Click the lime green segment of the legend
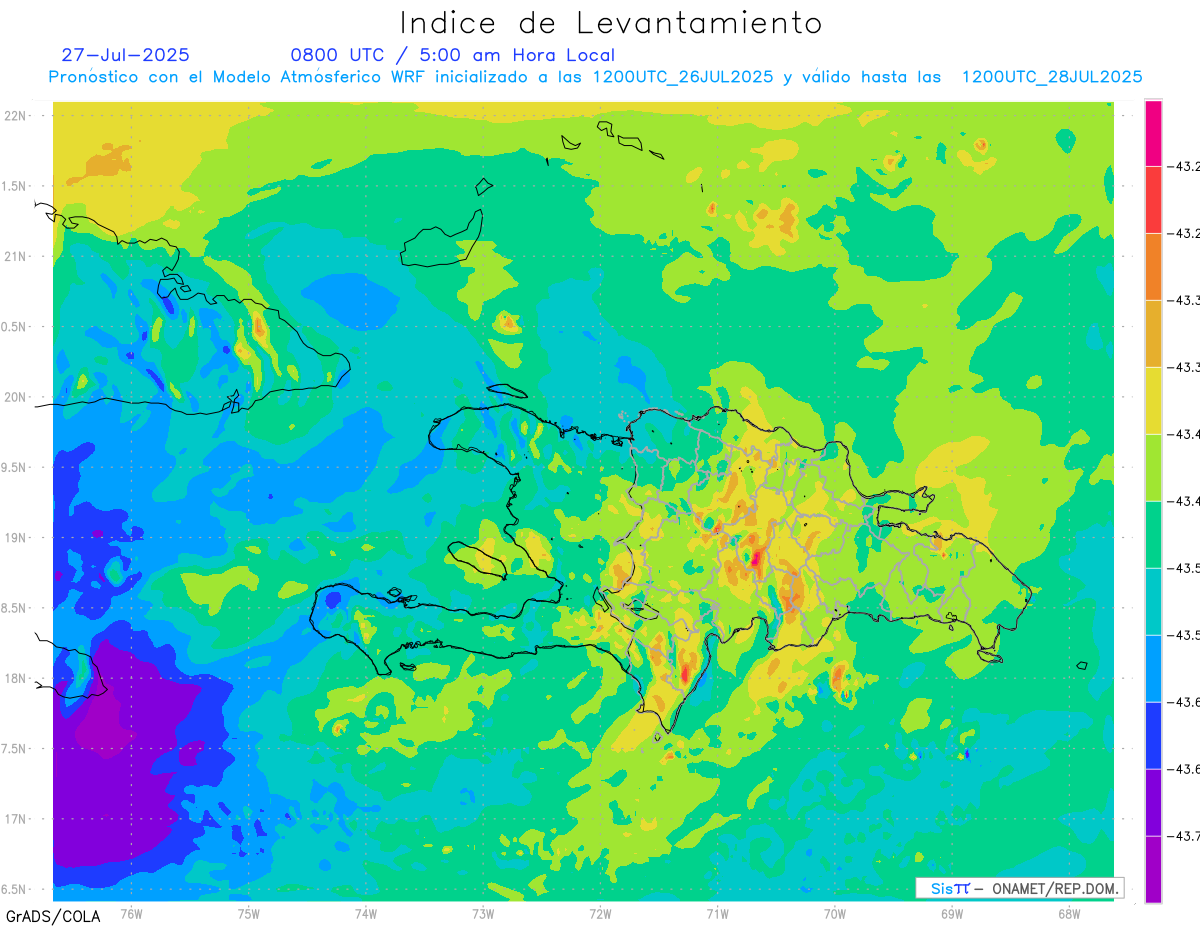Image resolution: width=1200 pixels, height=927 pixels. (x=1153, y=467)
